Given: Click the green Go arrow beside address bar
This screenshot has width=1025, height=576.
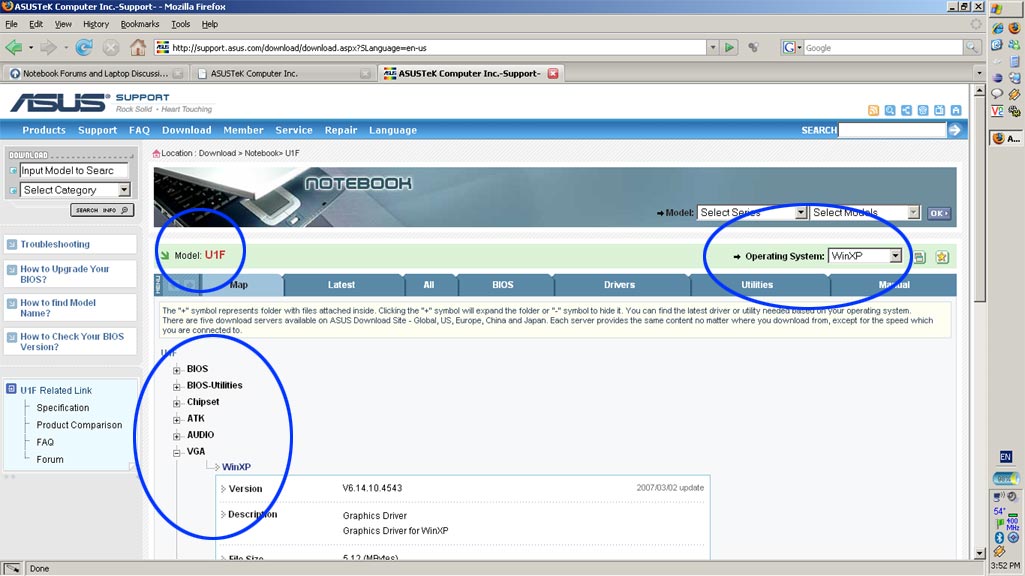Looking at the screenshot, I should coord(730,48).
